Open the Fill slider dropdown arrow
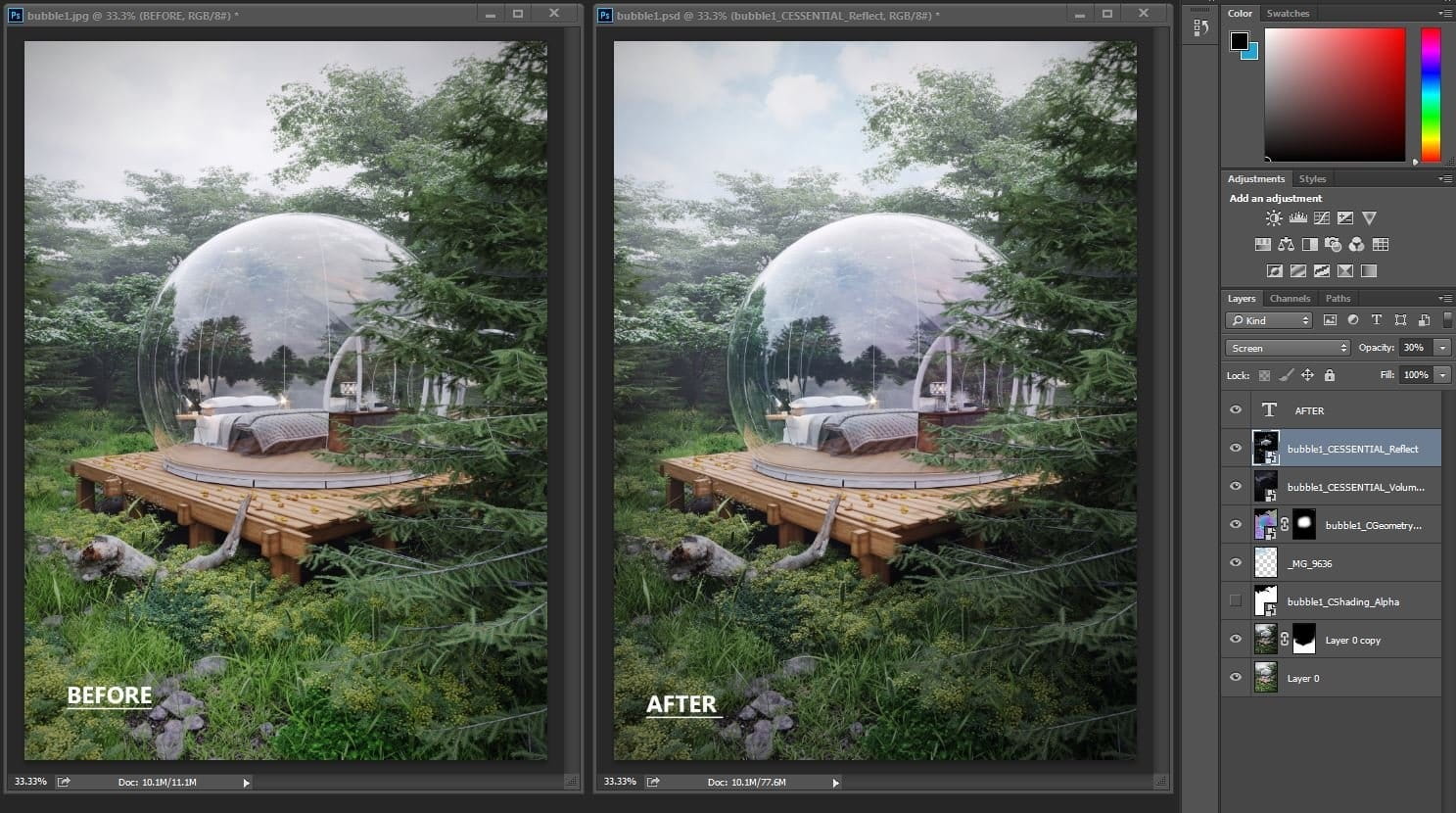Screen dimensions: 1456x813 tap(1442, 375)
